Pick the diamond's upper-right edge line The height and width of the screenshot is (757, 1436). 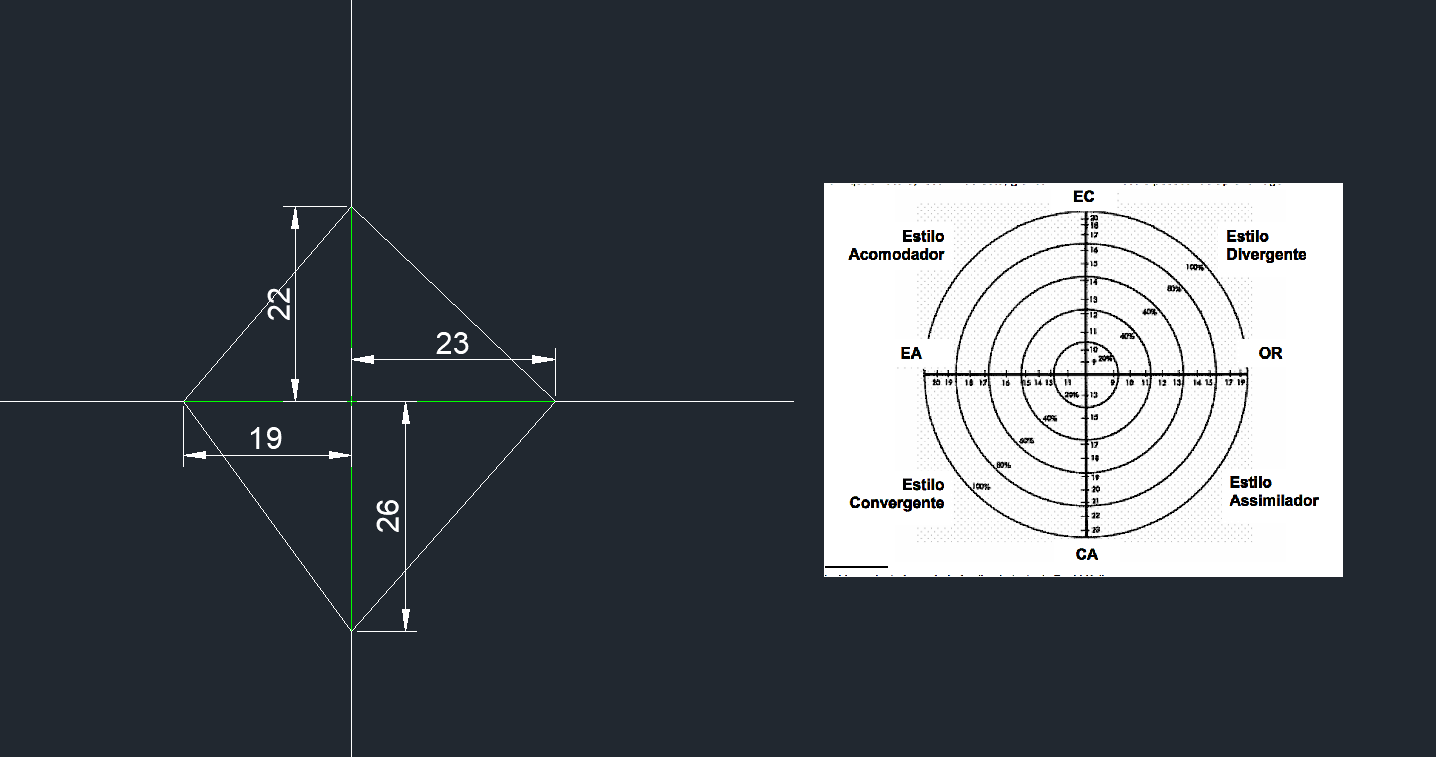453,304
